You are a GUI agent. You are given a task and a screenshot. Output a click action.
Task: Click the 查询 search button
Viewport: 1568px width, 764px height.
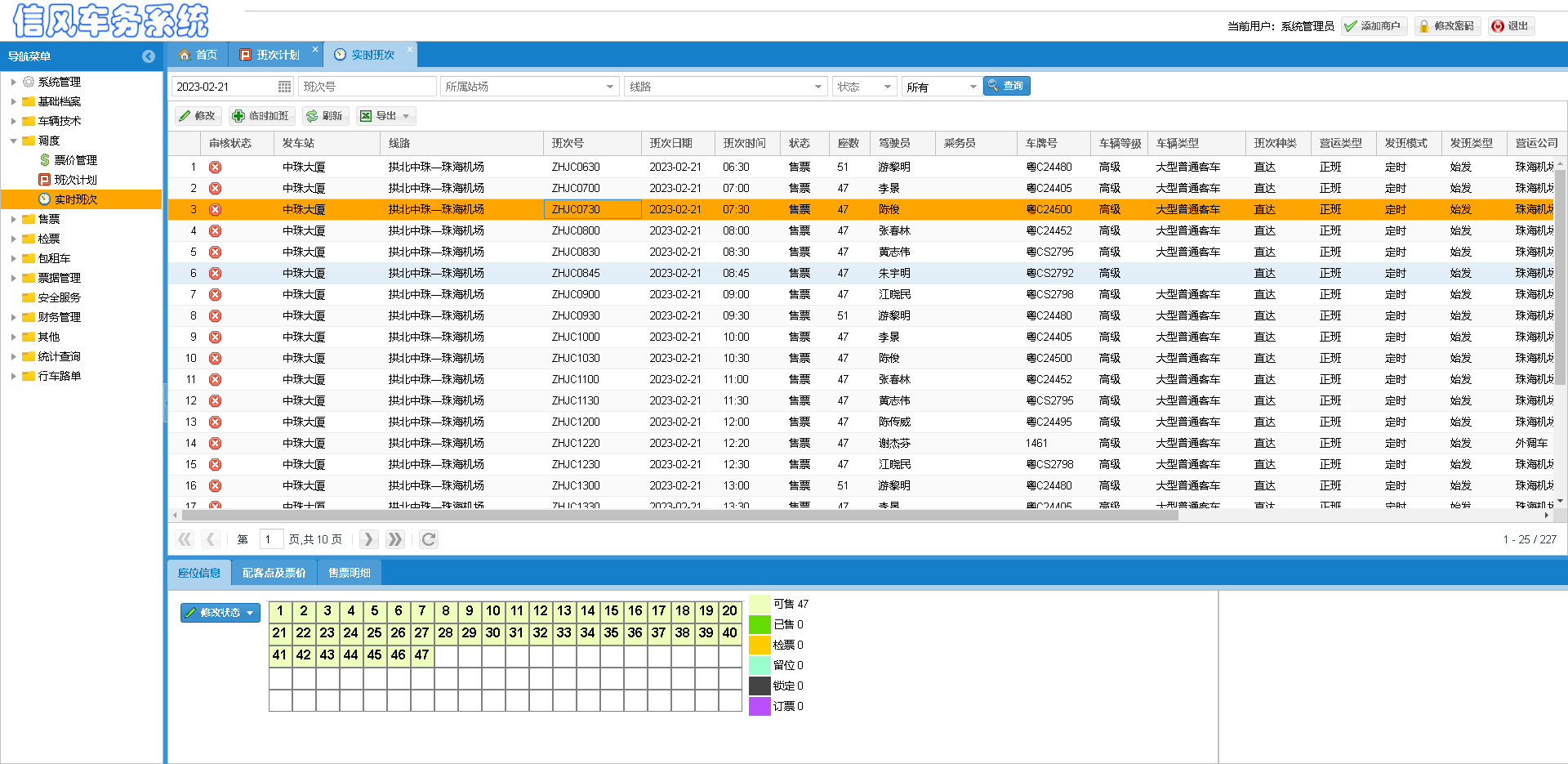click(1006, 86)
